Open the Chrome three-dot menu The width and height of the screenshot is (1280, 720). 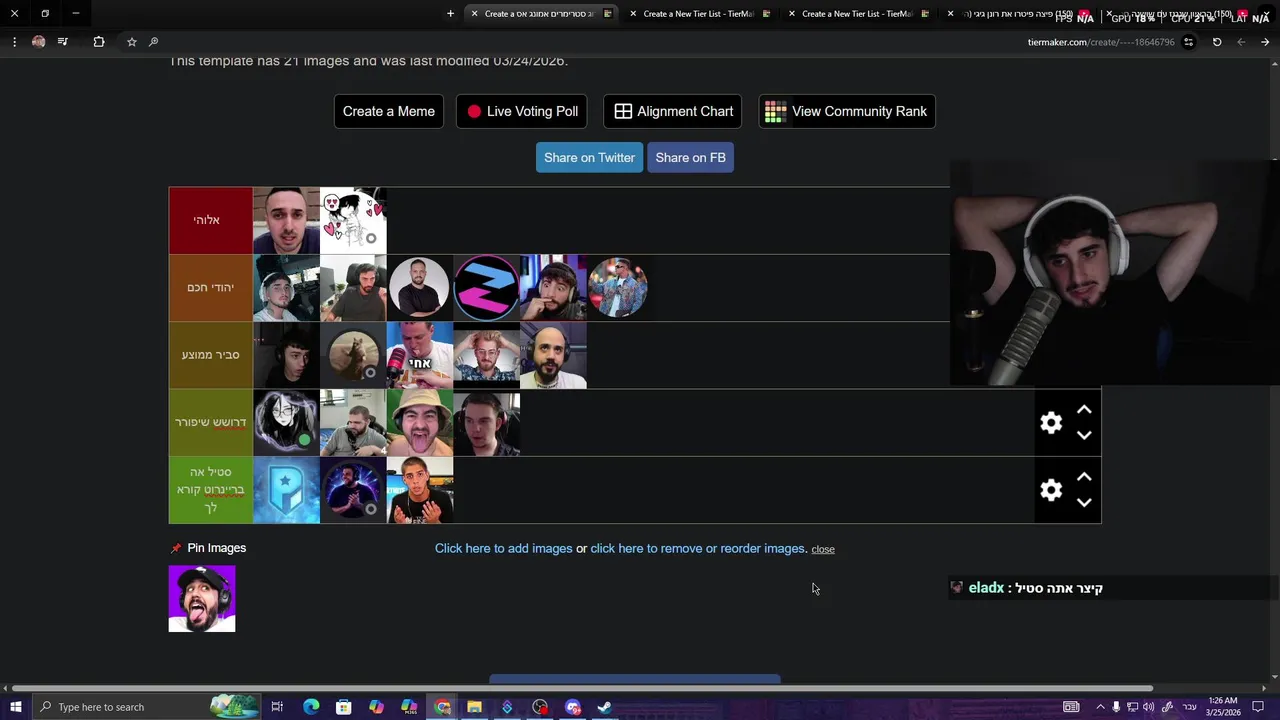14,42
